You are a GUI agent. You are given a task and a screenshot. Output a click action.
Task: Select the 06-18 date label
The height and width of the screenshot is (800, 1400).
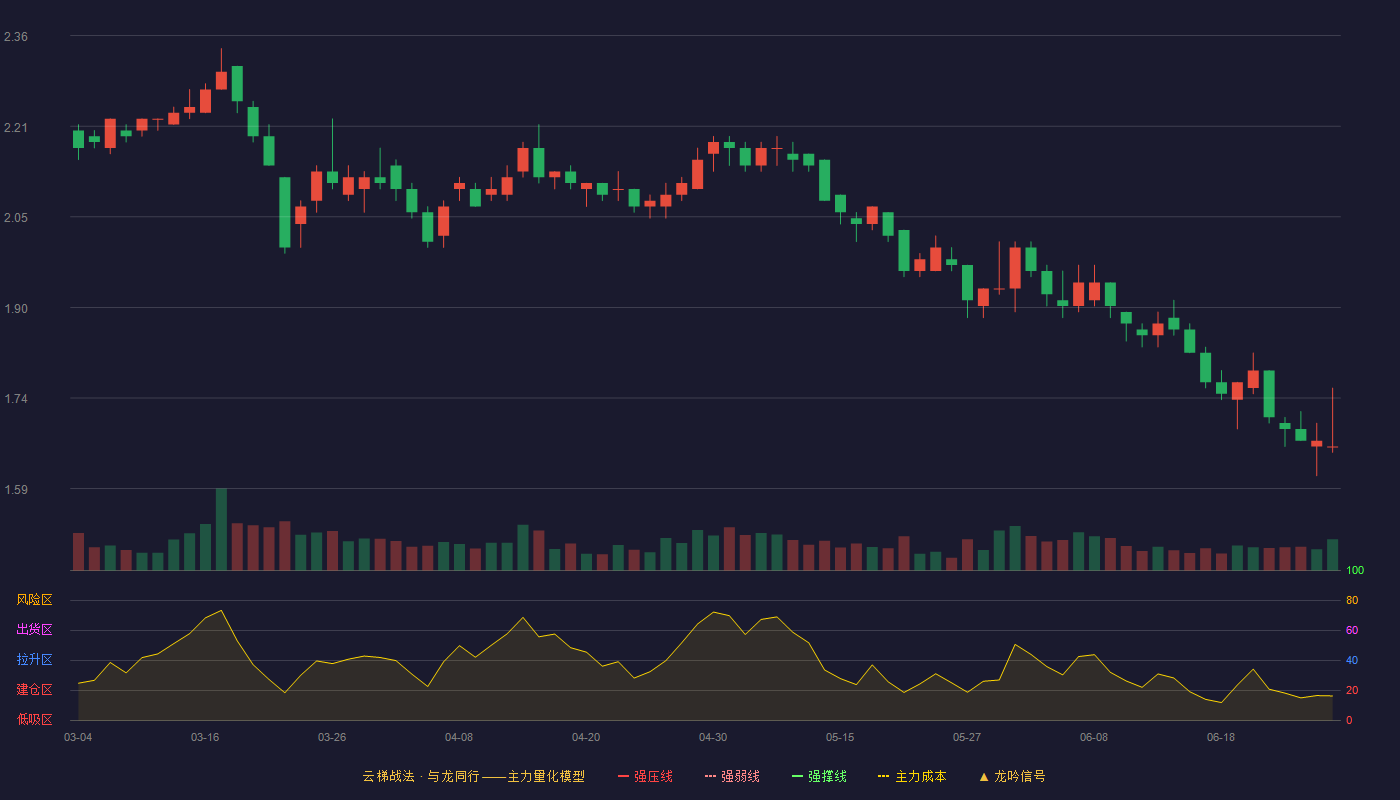pos(1221,737)
